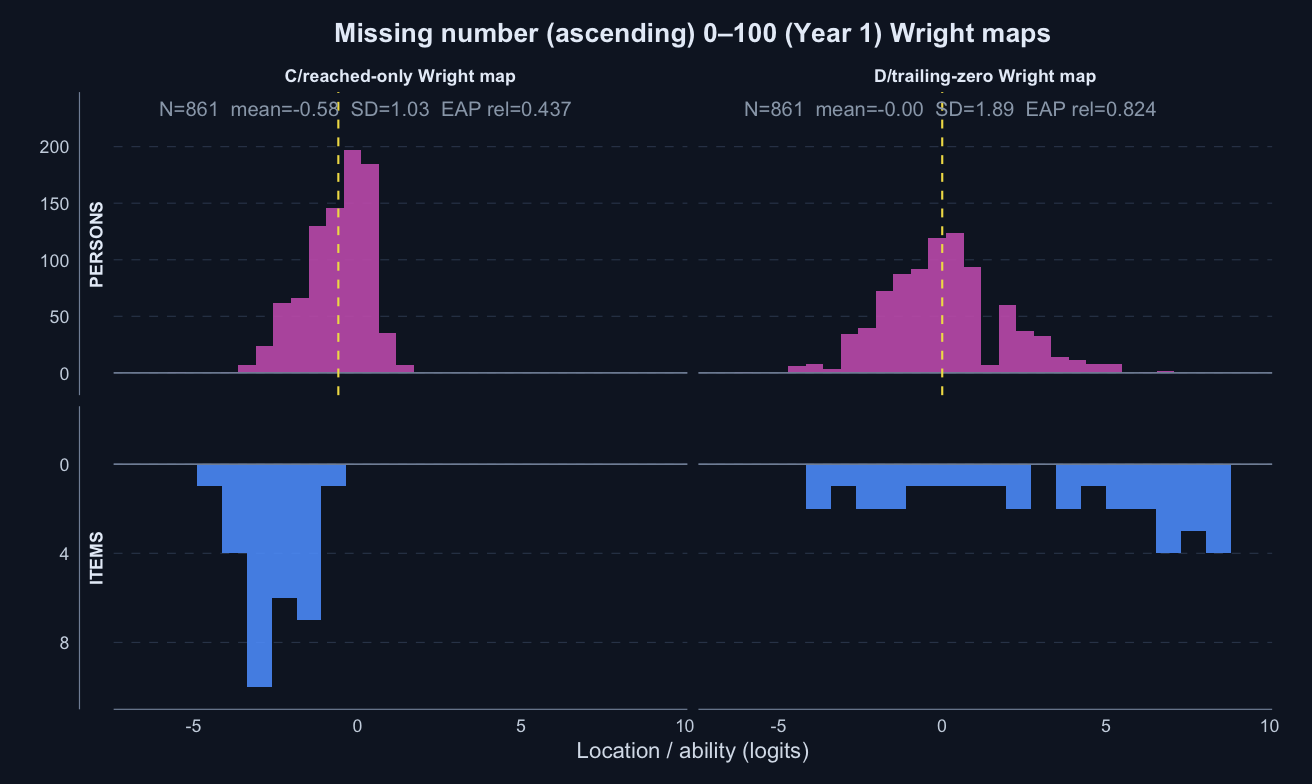Click the dashed yellow mean line in left map
The image size is (1312, 784).
[339, 243]
